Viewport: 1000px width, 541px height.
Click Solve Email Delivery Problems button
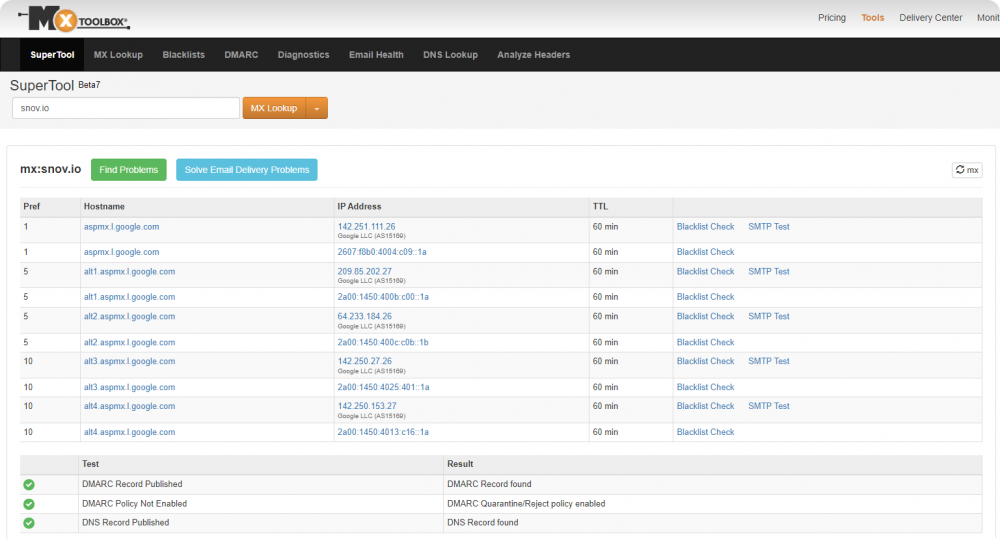(x=247, y=170)
